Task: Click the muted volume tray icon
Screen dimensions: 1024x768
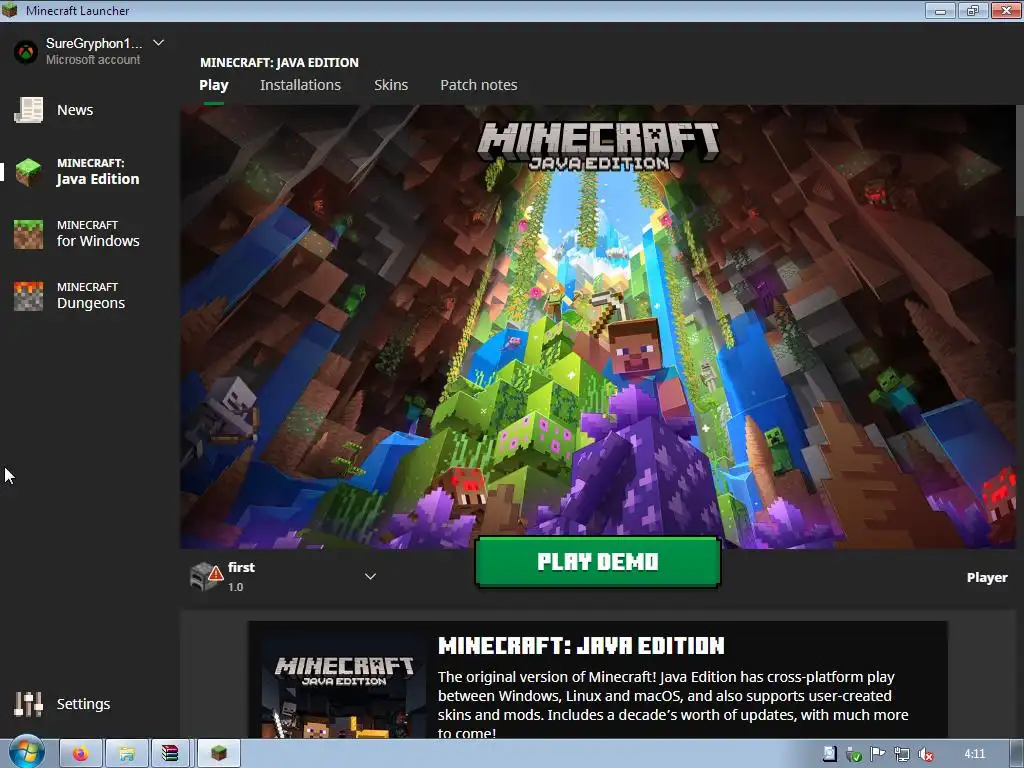Action: point(925,754)
